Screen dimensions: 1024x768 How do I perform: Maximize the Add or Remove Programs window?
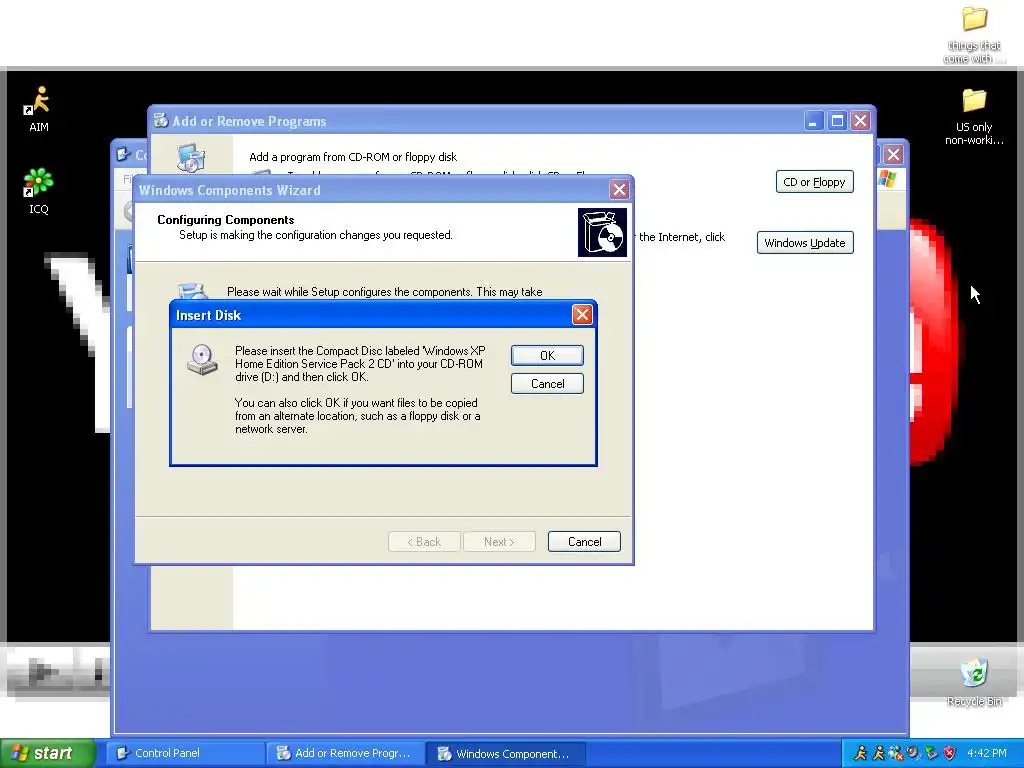pyautogui.click(x=837, y=121)
